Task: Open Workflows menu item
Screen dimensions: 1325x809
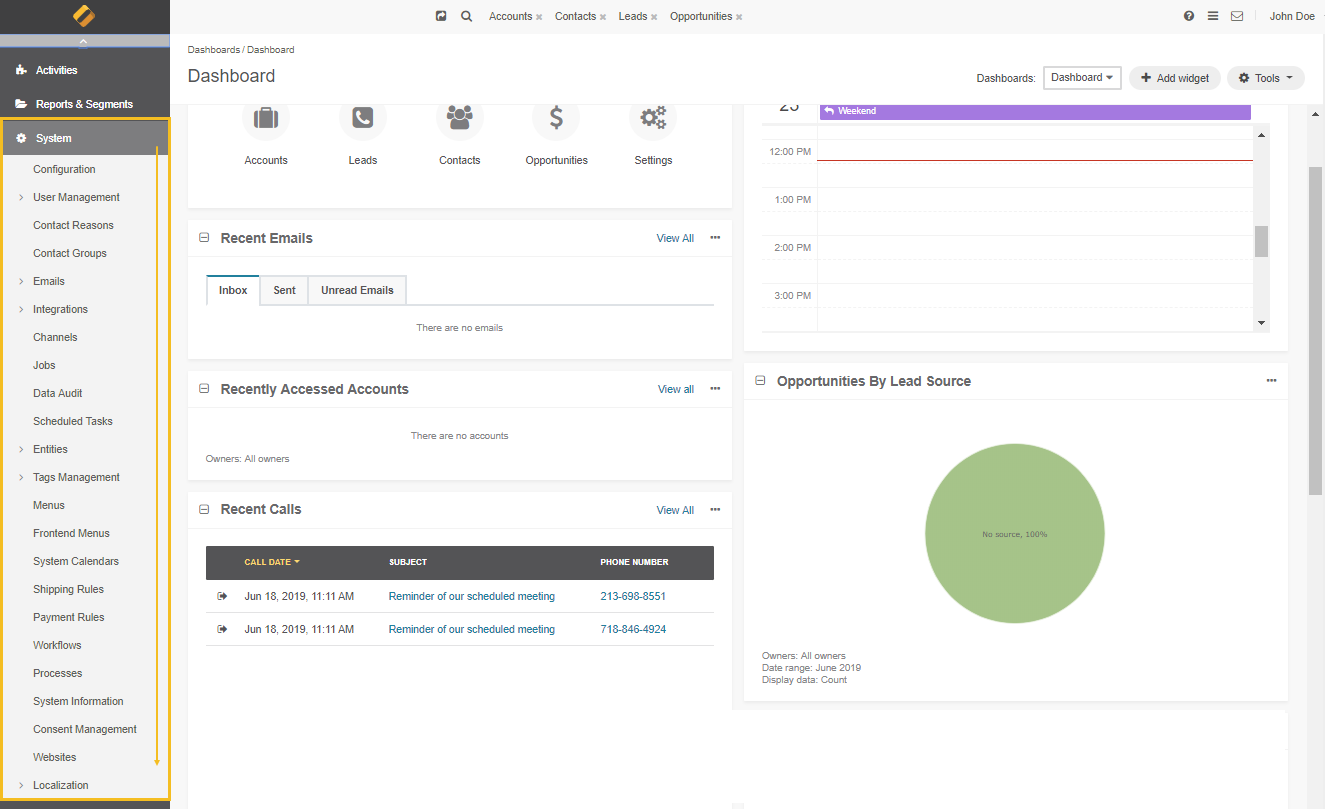Action: tap(57, 645)
